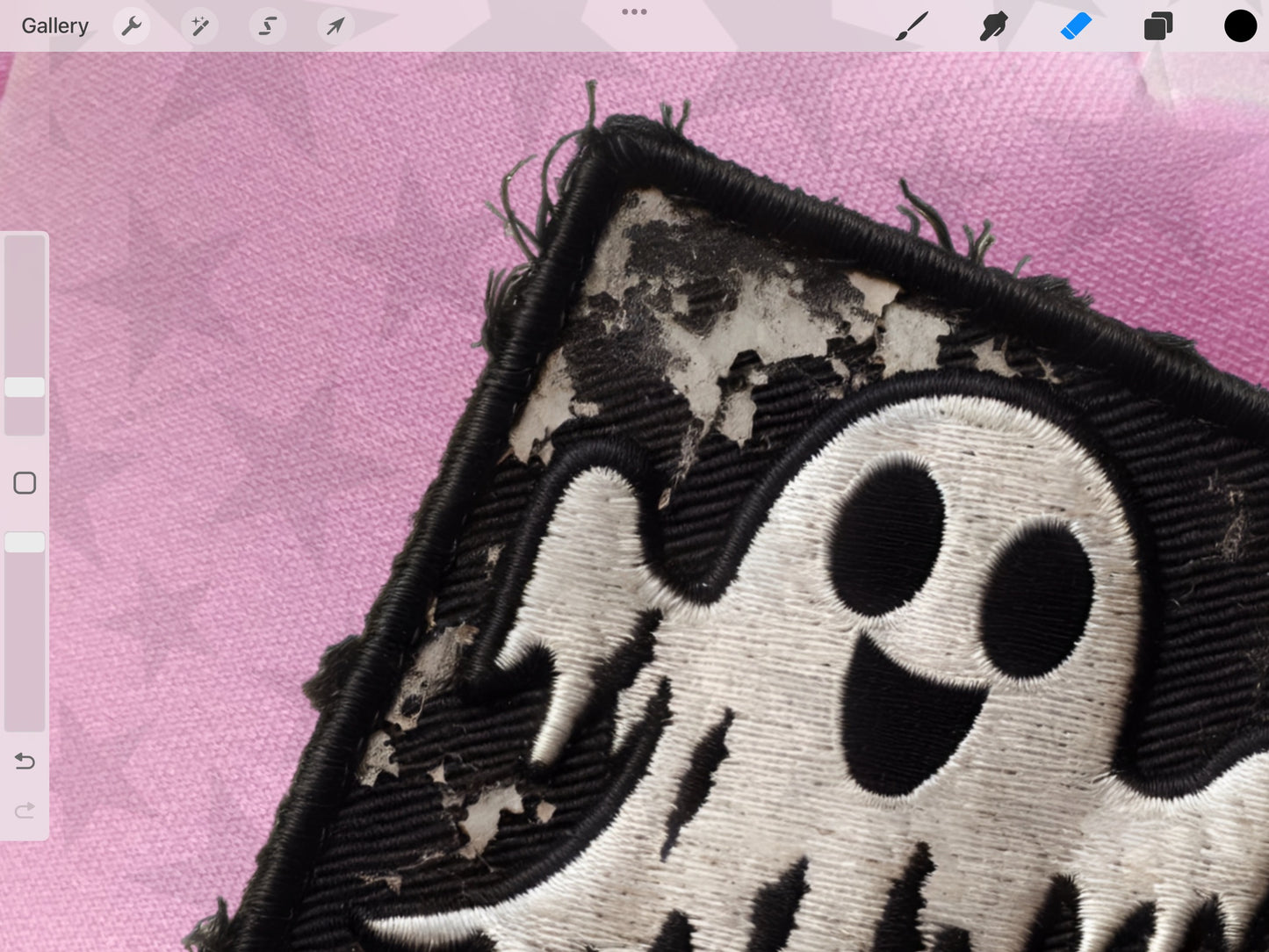Open the Layers panel

[x=1157, y=25]
